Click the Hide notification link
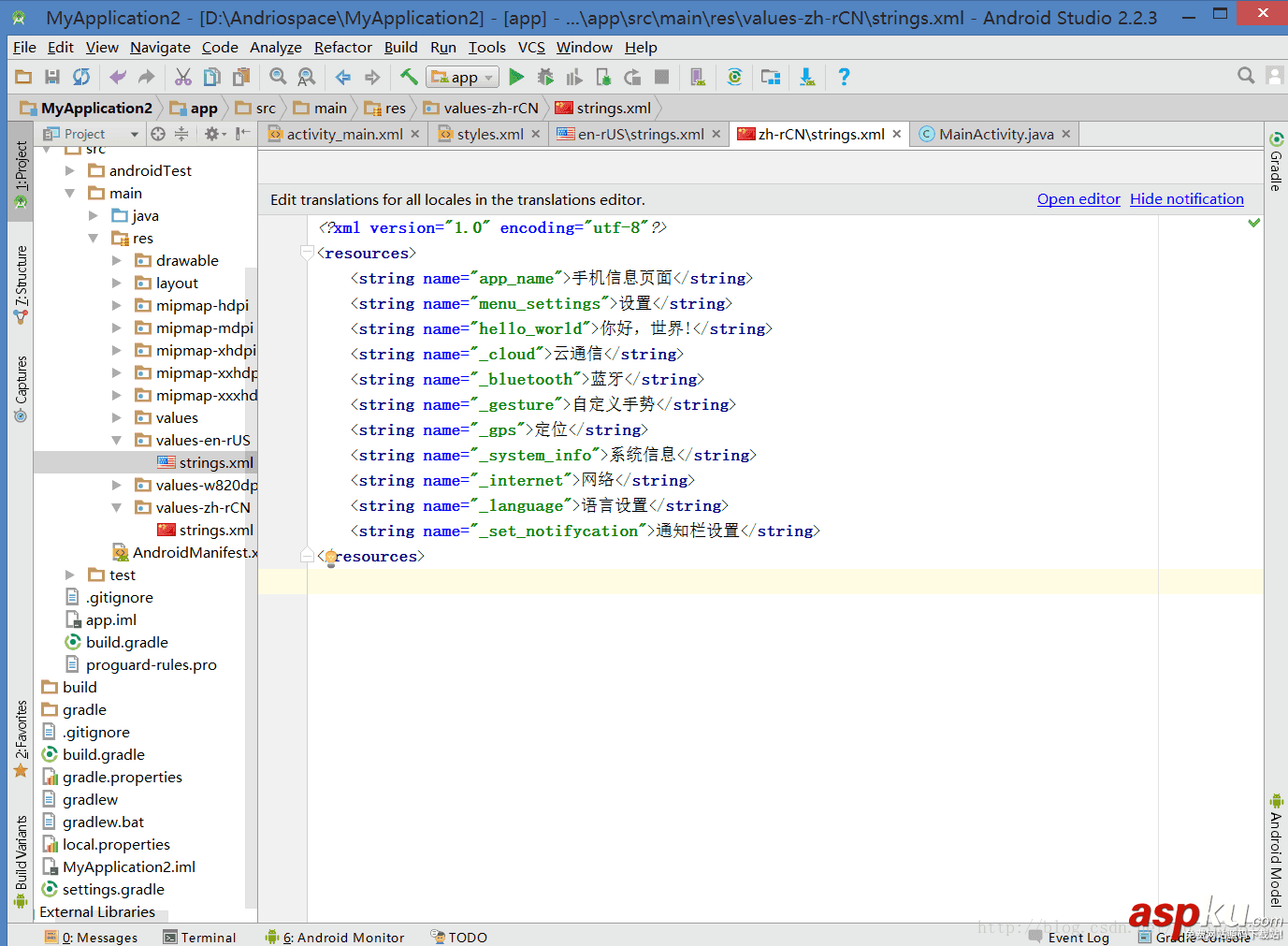Image resolution: width=1288 pixels, height=946 pixels. pyautogui.click(x=1186, y=198)
